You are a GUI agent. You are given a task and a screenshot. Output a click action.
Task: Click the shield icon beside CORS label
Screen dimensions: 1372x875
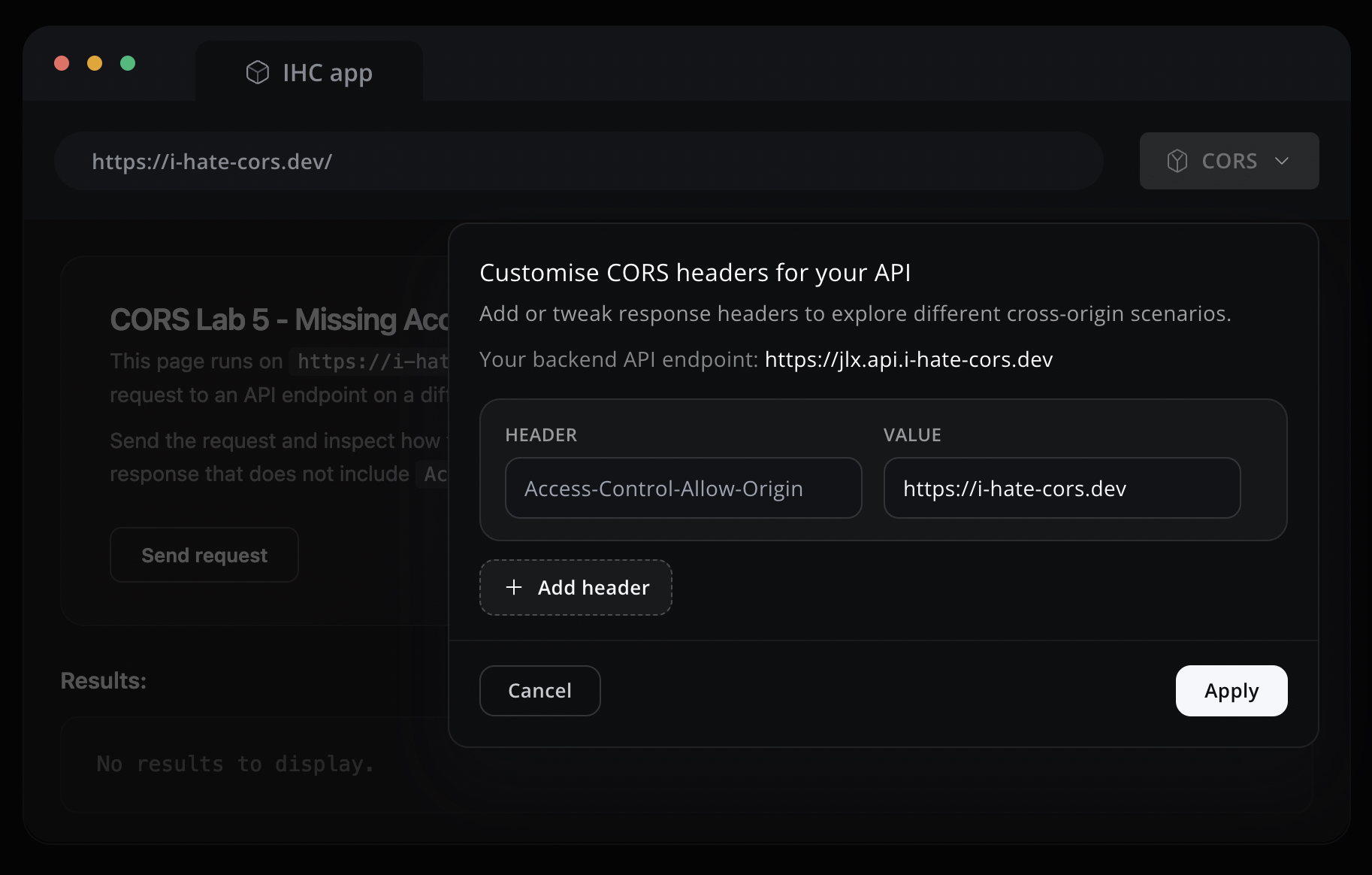pos(1177,161)
